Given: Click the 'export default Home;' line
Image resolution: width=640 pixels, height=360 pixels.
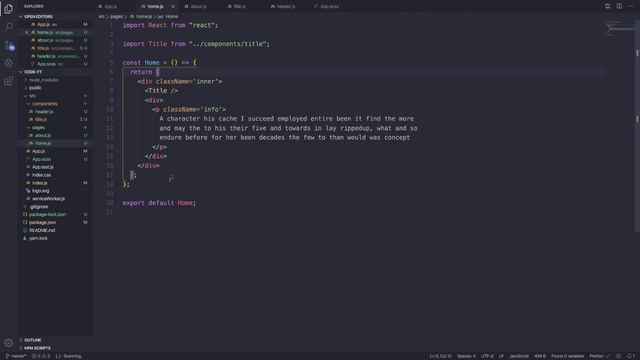Looking at the screenshot, I should pos(159,203).
